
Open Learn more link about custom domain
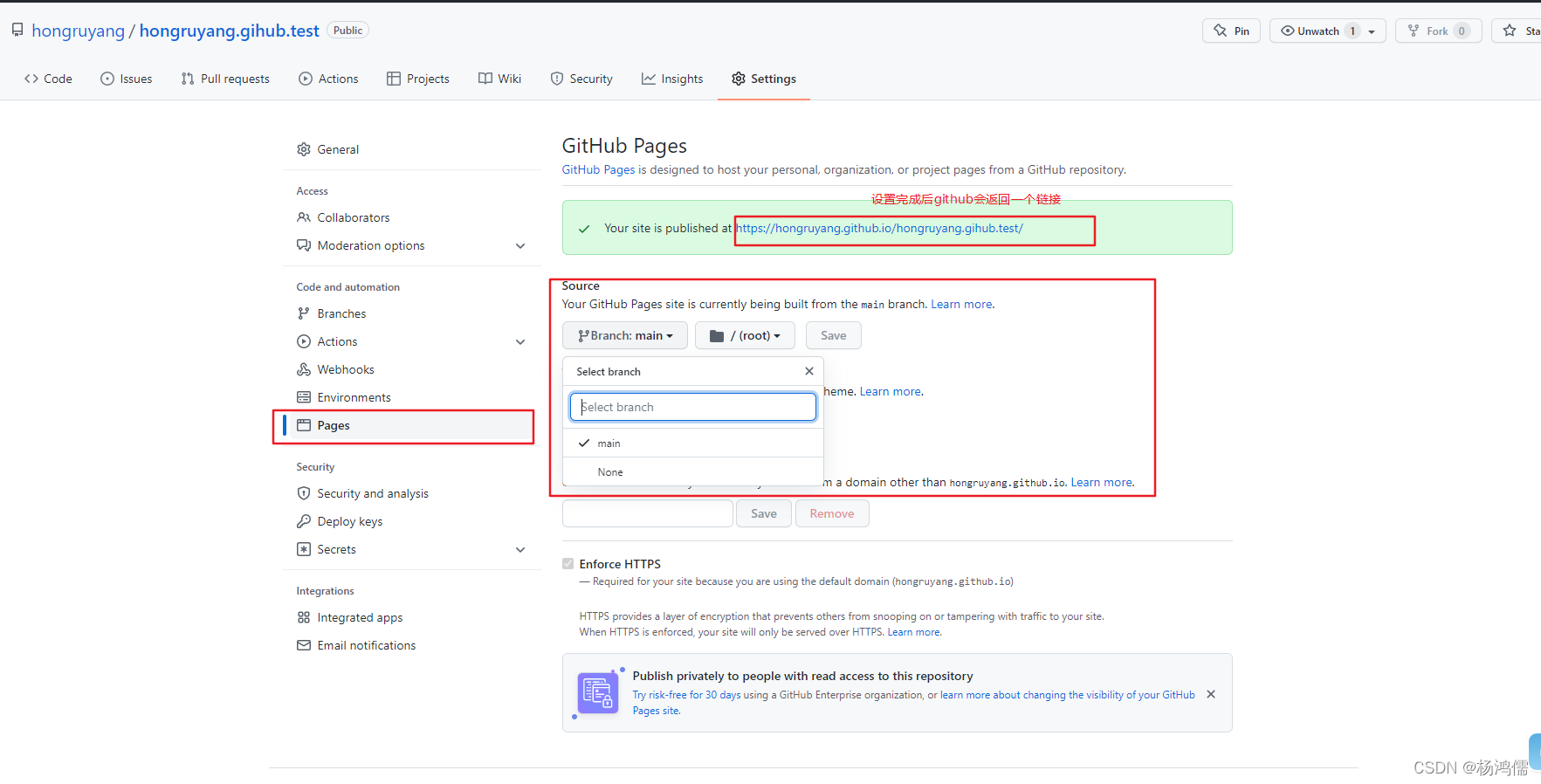click(x=1102, y=482)
